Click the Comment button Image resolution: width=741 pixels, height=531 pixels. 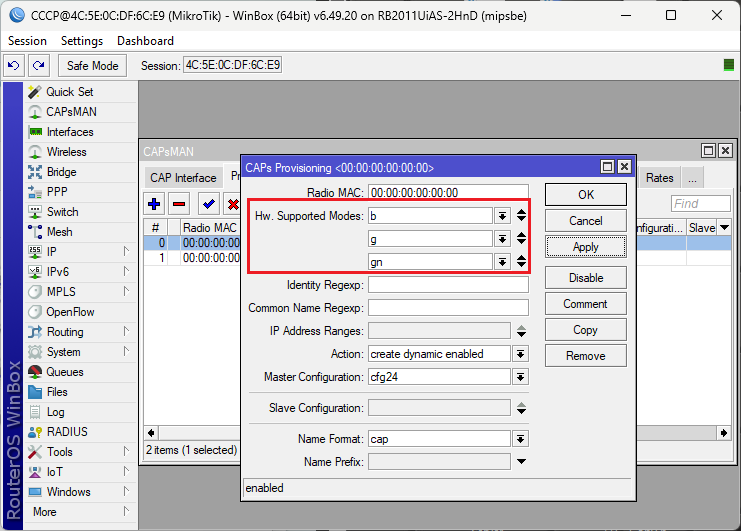pos(586,304)
